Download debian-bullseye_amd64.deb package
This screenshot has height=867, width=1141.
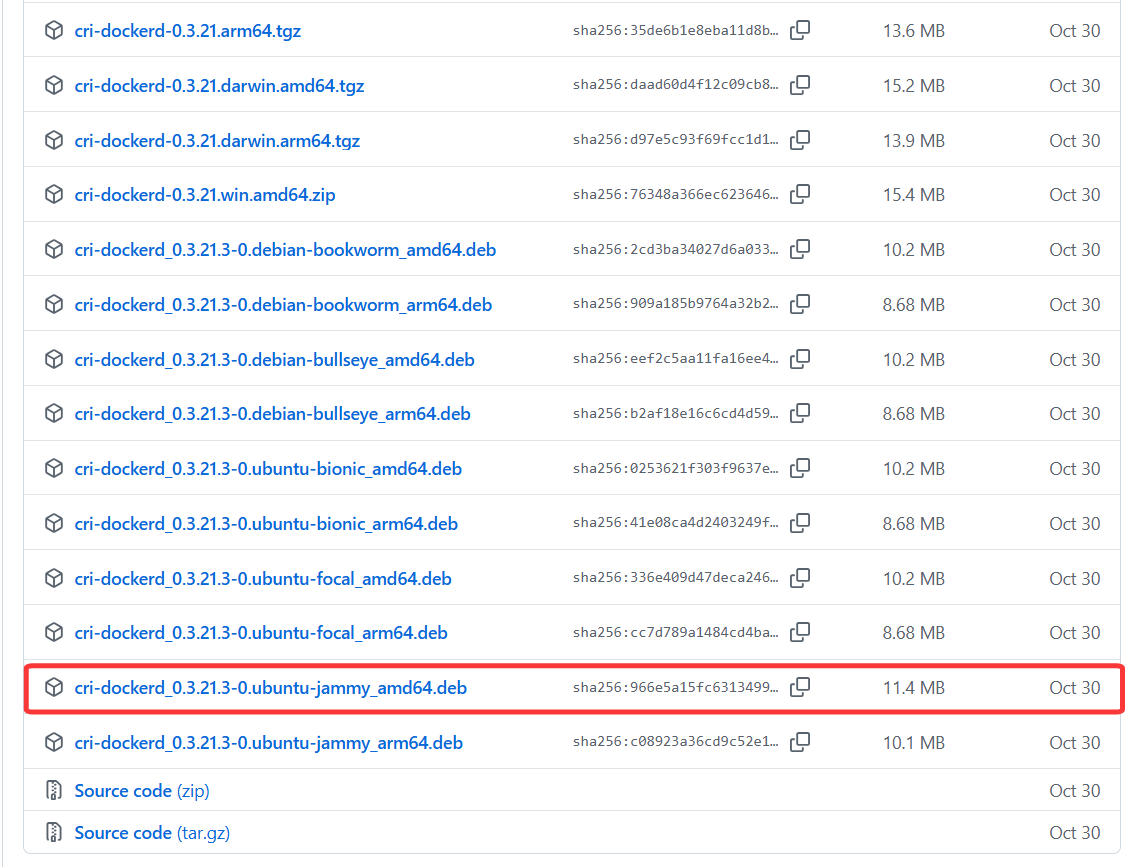coord(274,360)
